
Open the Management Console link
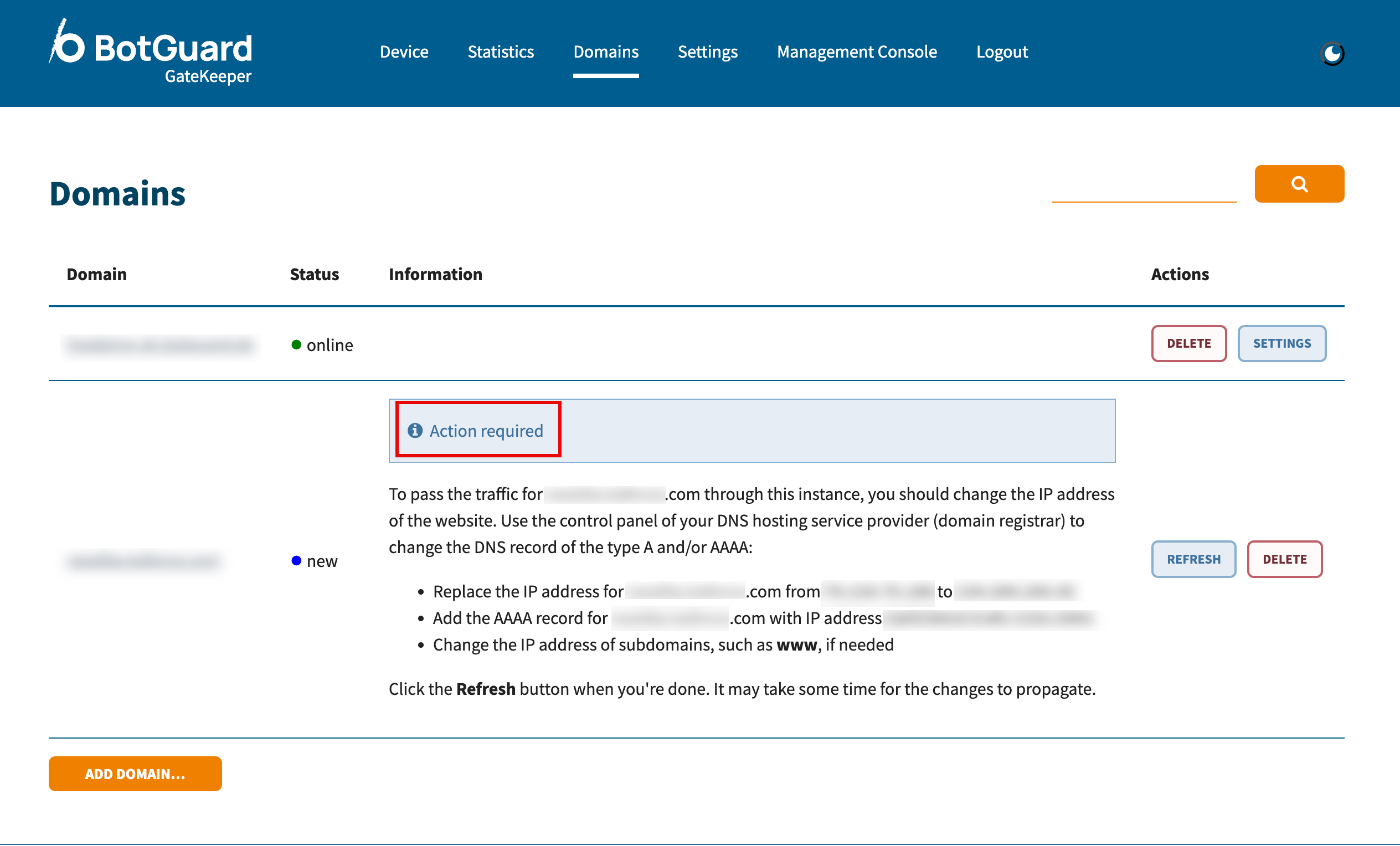tap(856, 51)
